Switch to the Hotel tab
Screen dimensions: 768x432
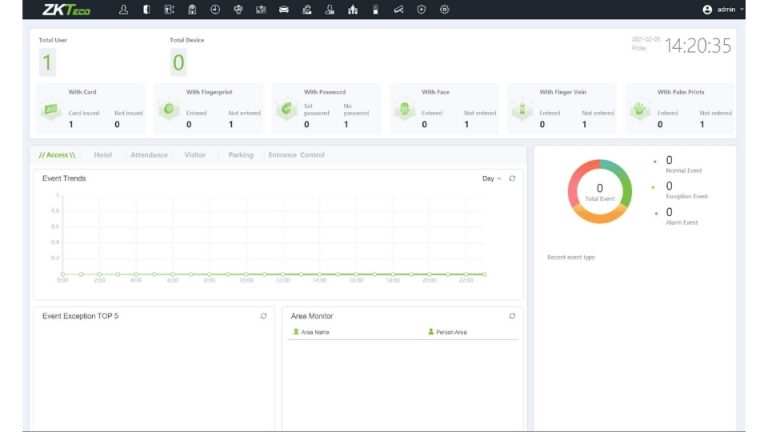click(x=103, y=155)
